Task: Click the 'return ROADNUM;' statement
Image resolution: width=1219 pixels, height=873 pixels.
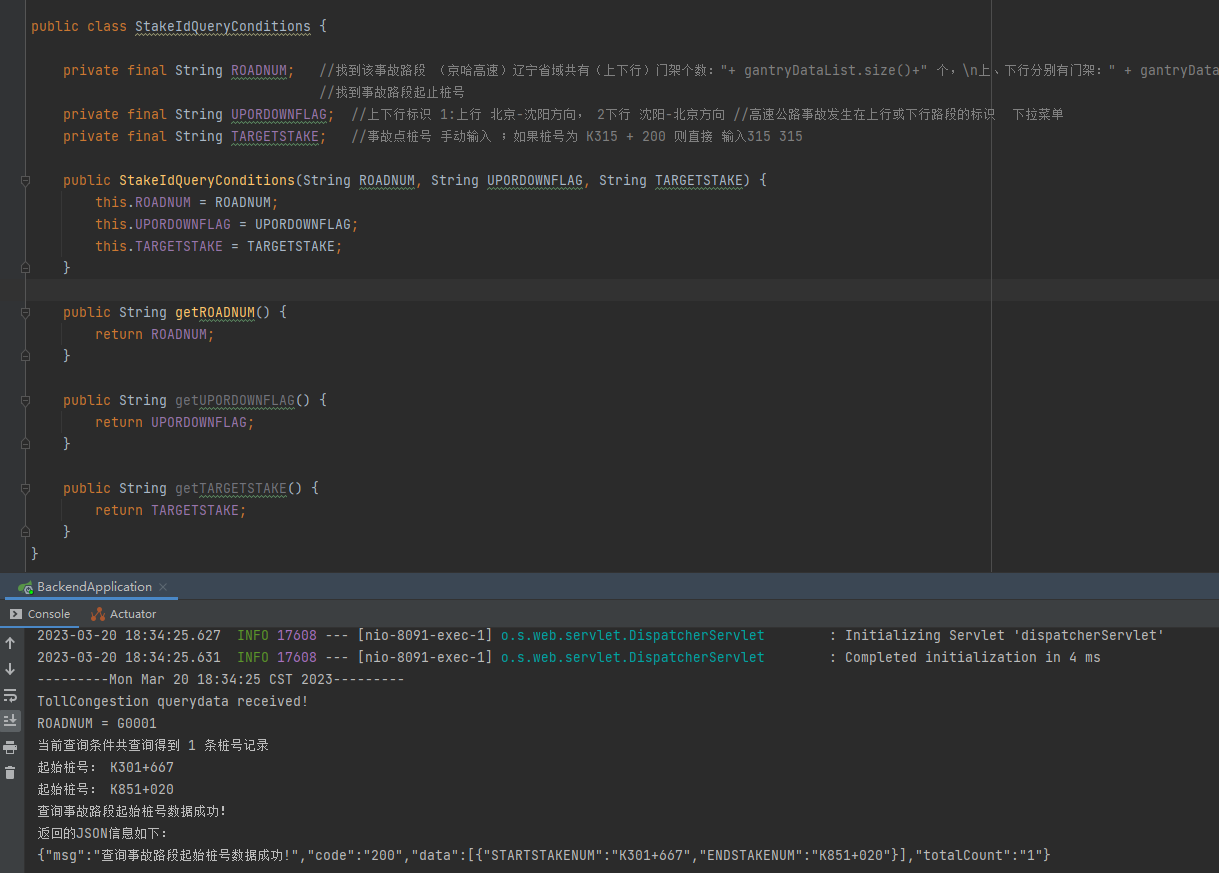Action: [x=155, y=334]
